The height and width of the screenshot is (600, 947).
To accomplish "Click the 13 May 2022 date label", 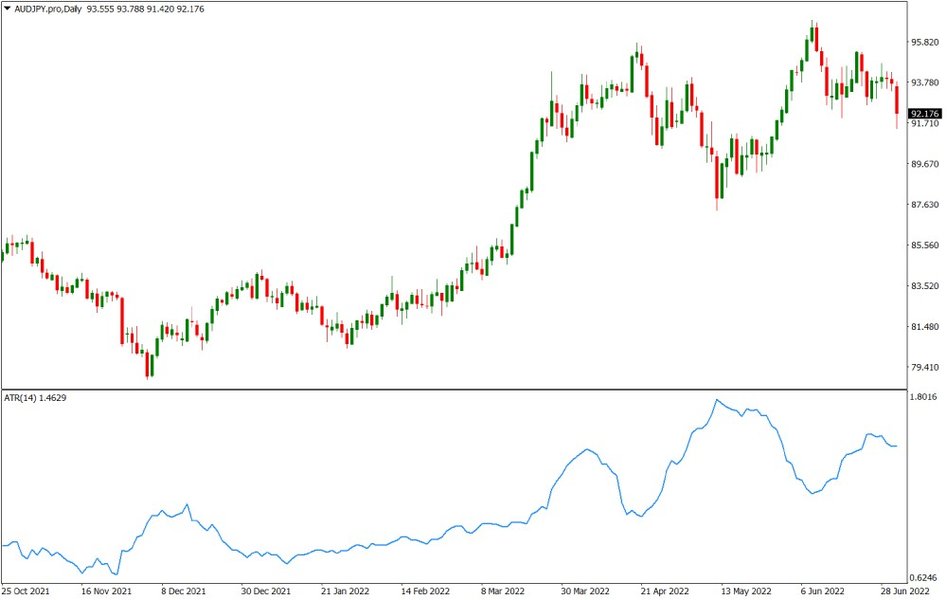I will 746,590.
